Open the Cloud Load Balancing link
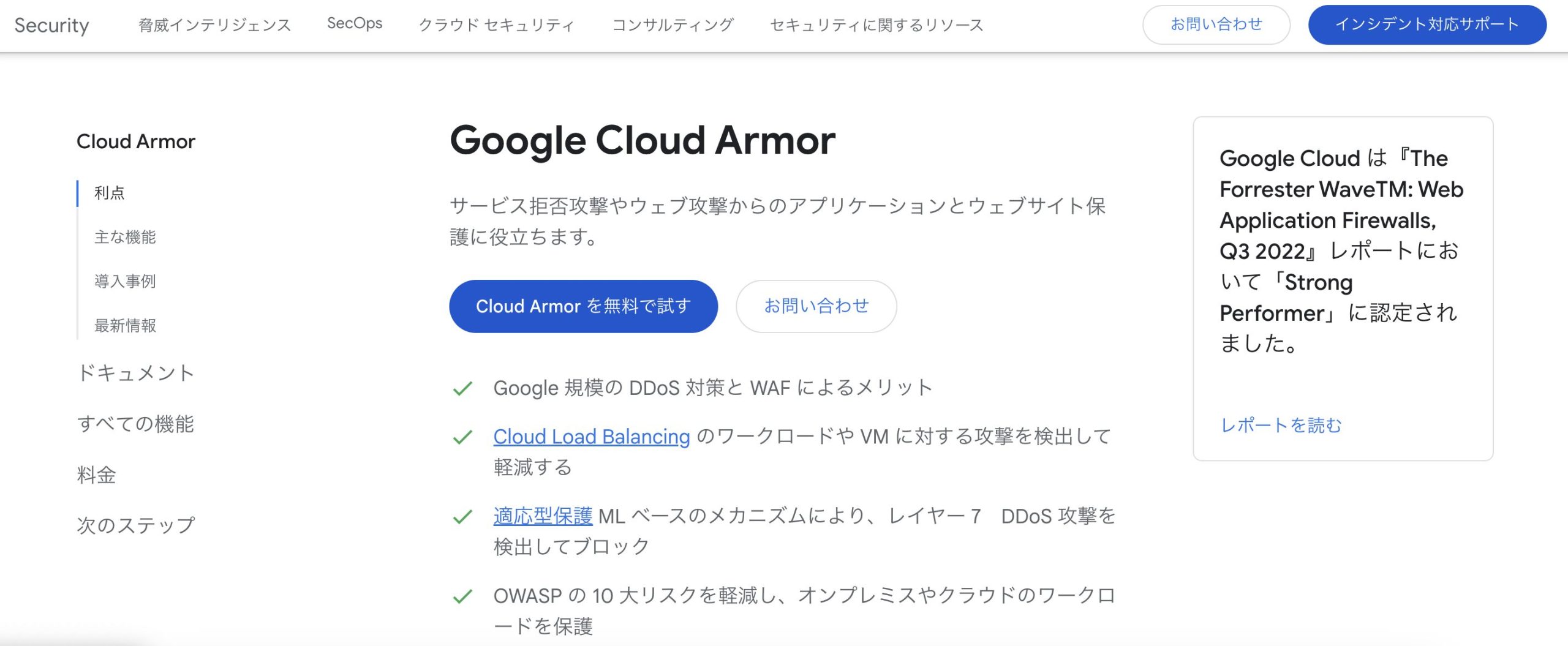This screenshot has height=646, width=1568. pyautogui.click(x=592, y=437)
